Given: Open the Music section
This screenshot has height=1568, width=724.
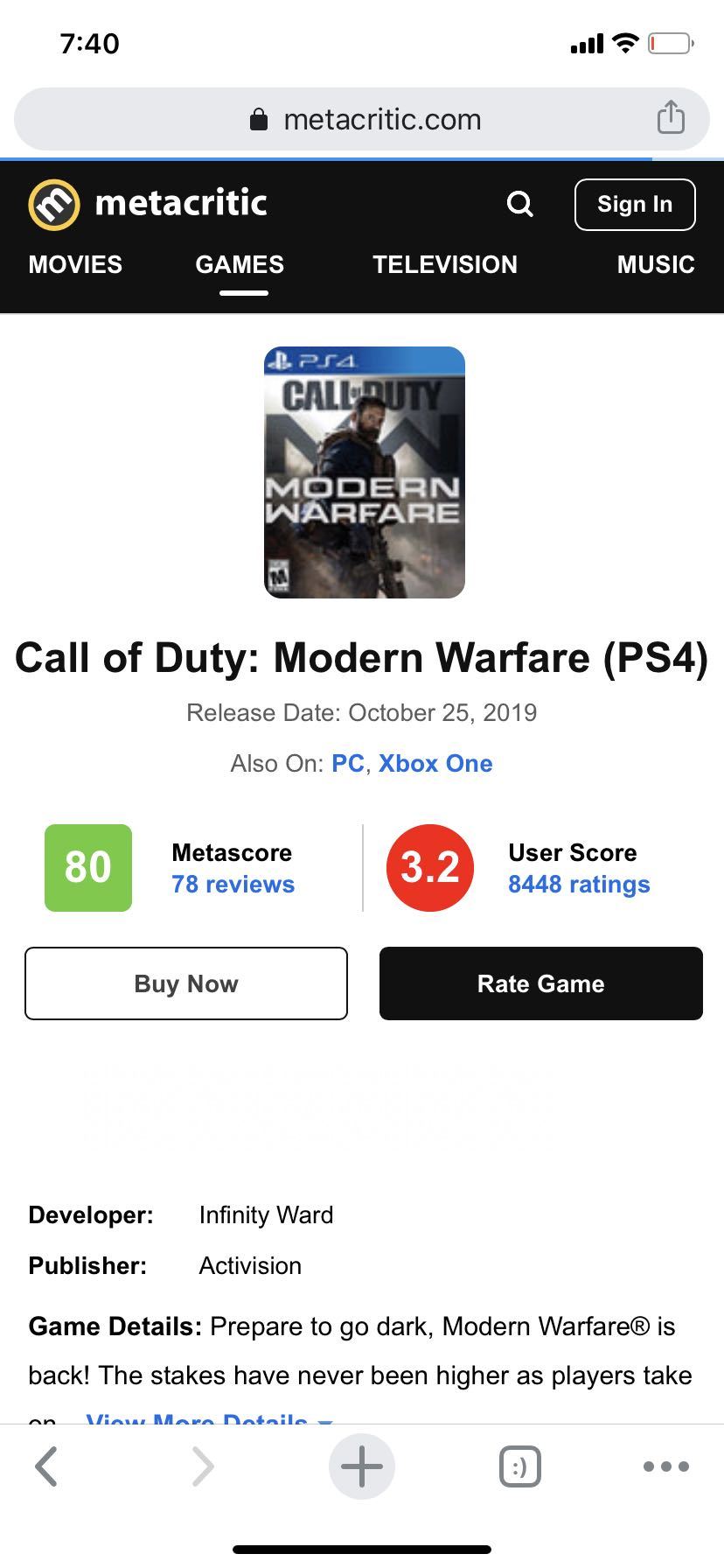Looking at the screenshot, I should point(656,264).
